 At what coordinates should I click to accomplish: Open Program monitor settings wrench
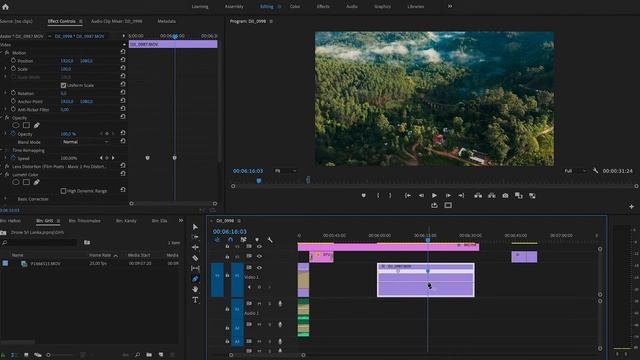click(596, 171)
